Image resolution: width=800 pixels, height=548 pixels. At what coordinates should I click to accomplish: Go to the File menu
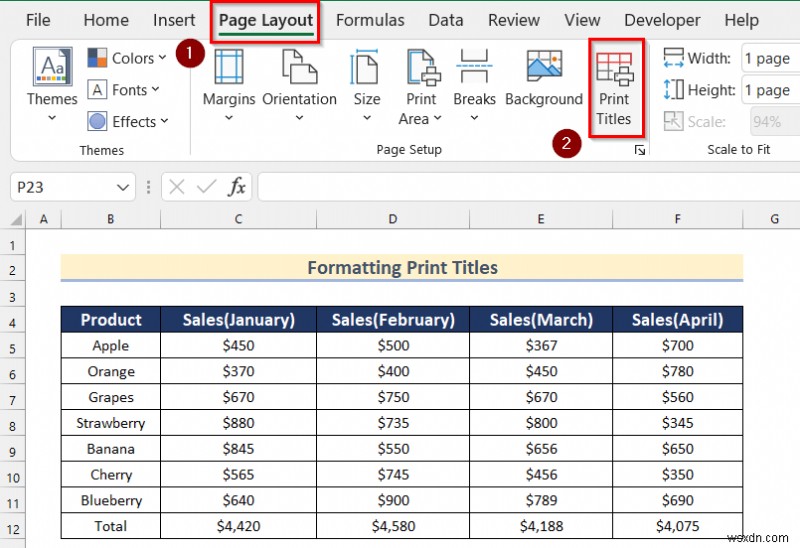coord(38,20)
